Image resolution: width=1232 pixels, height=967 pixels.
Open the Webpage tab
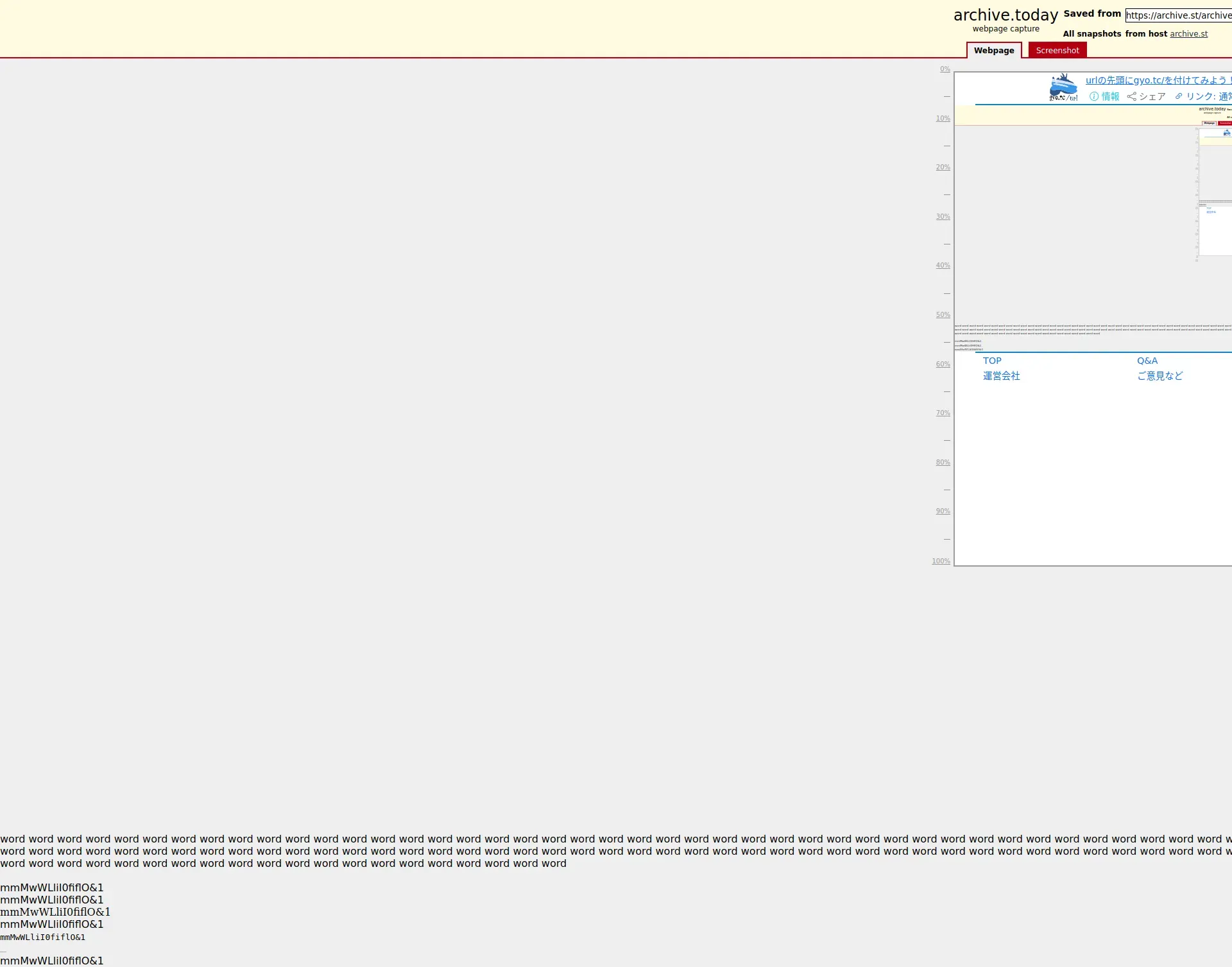click(x=994, y=51)
